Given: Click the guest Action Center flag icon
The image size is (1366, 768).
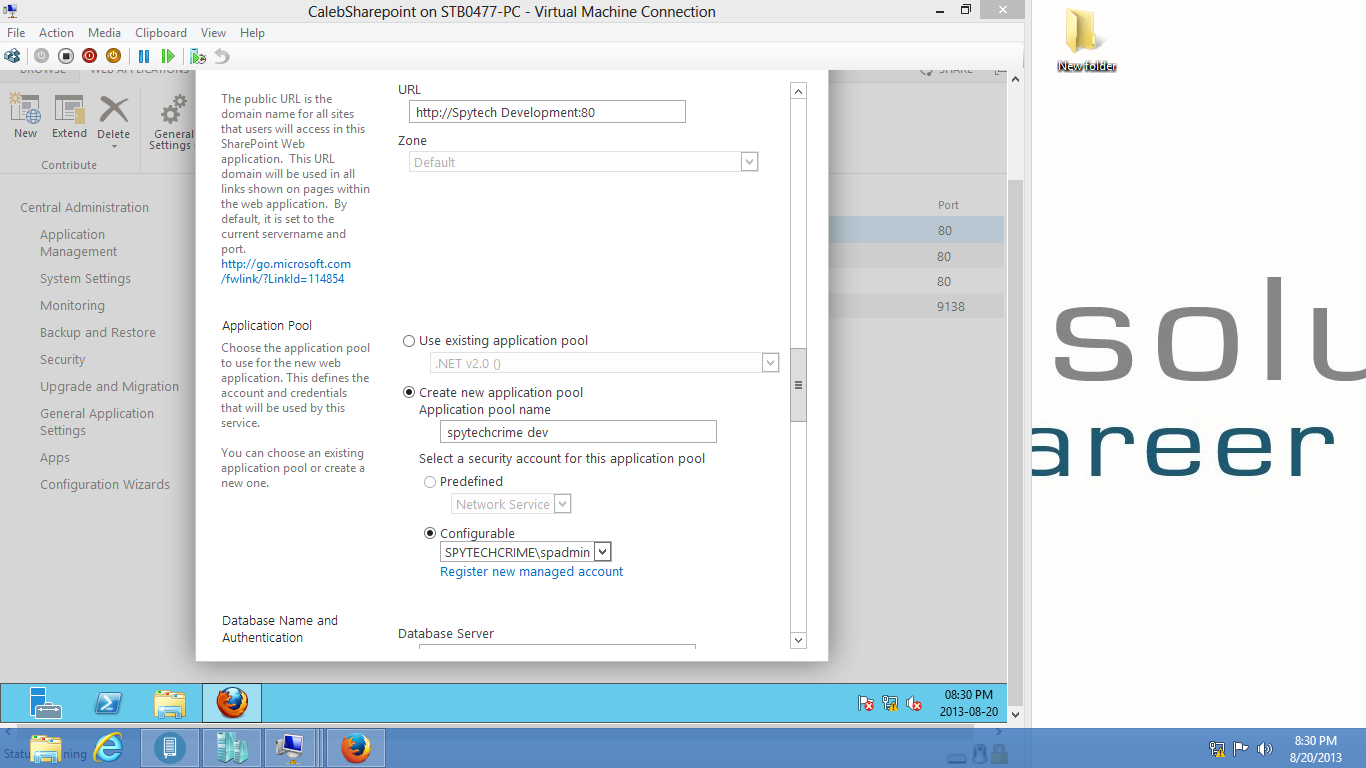Looking at the screenshot, I should (866, 704).
